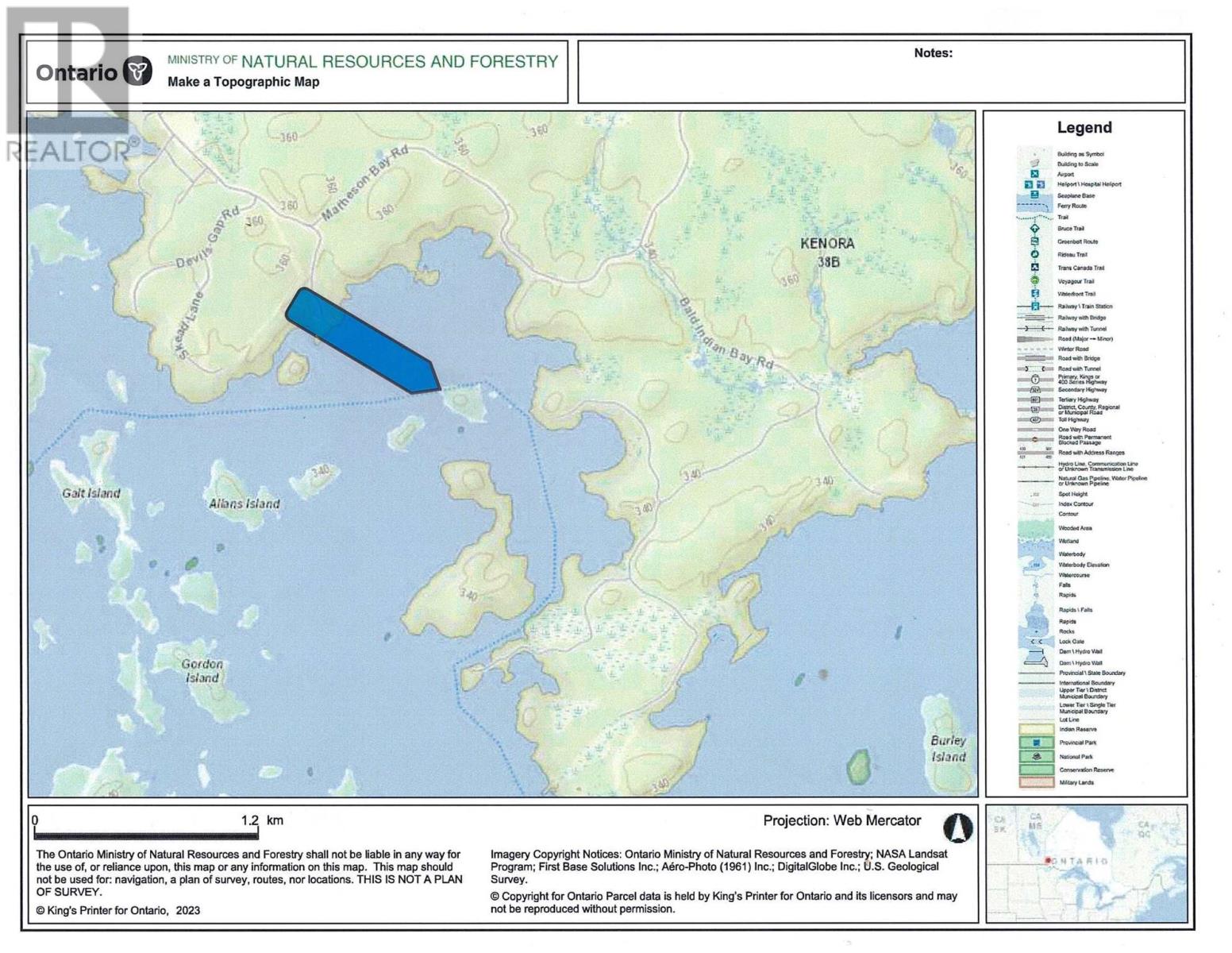The height and width of the screenshot is (953, 1232).
Task: Click the Rideau Trail legend icon
Action: (x=1035, y=254)
